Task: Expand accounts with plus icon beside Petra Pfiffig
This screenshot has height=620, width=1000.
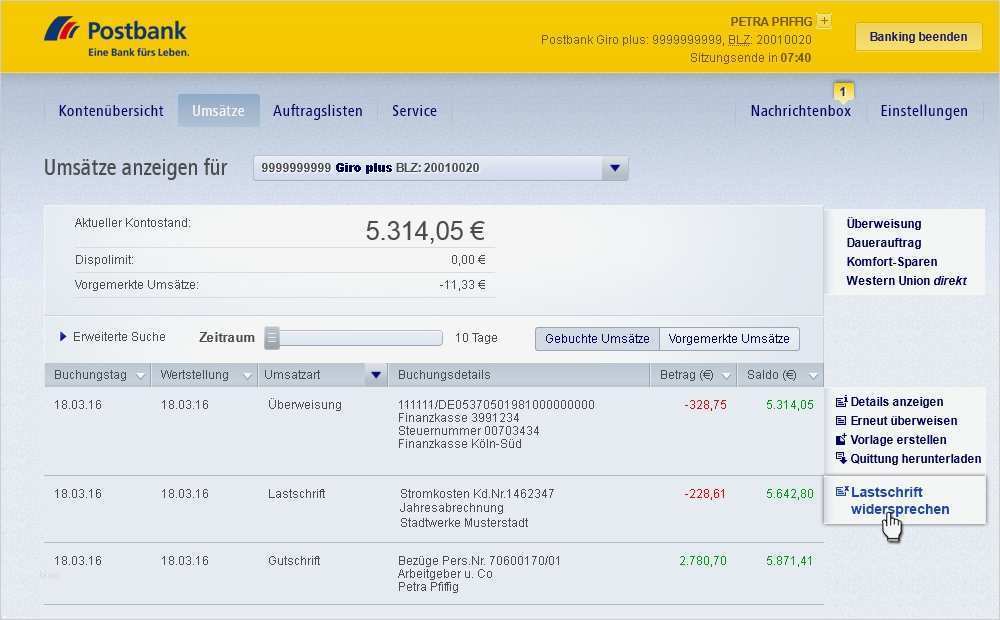Action: (824, 21)
